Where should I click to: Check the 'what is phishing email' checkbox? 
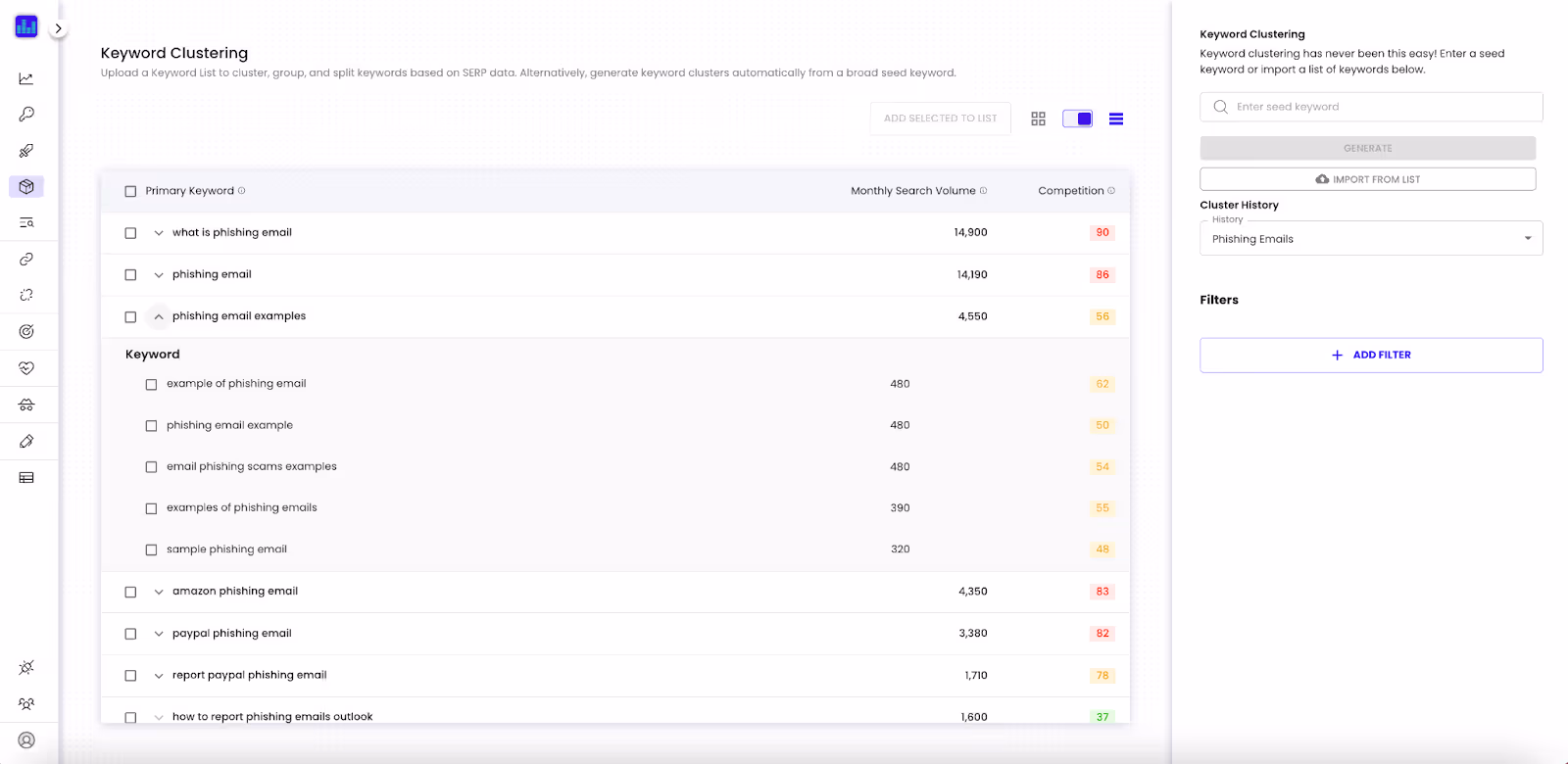tap(130, 233)
